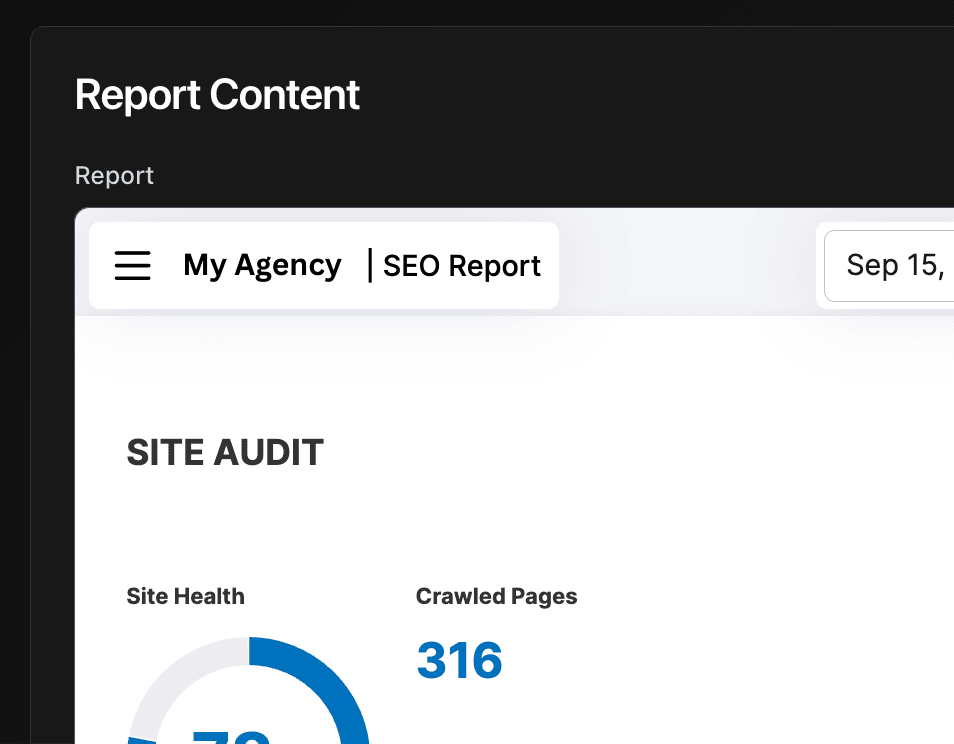Open the hamburger menu icon

click(x=133, y=265)
